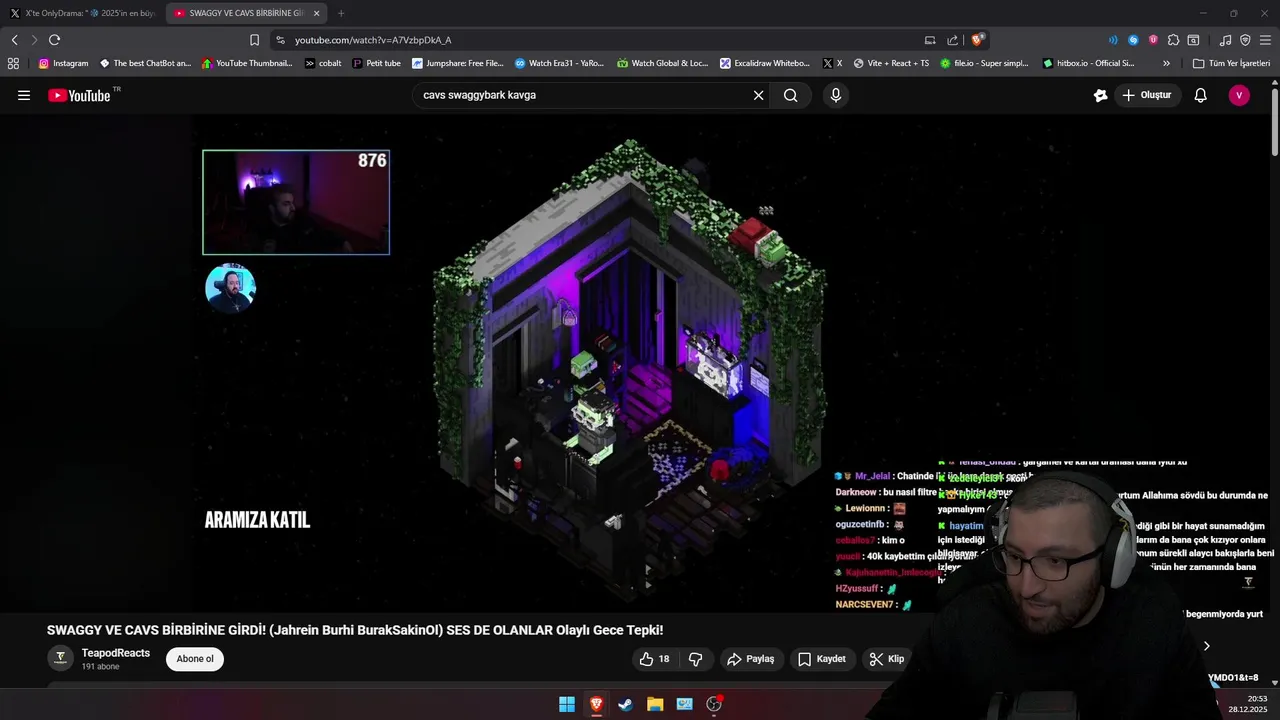Go forward in browser history
This screenshot has width=1280, height=720.
click(x=34, y=40)
